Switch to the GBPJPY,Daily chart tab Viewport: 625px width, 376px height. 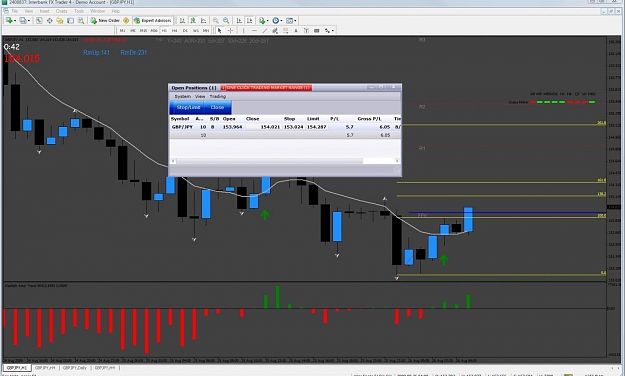tap(75, 368)
